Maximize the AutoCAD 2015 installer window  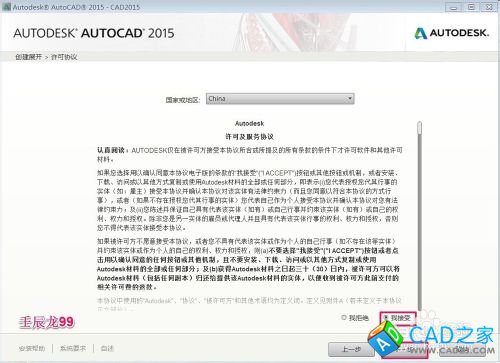[x=471, y=7]
